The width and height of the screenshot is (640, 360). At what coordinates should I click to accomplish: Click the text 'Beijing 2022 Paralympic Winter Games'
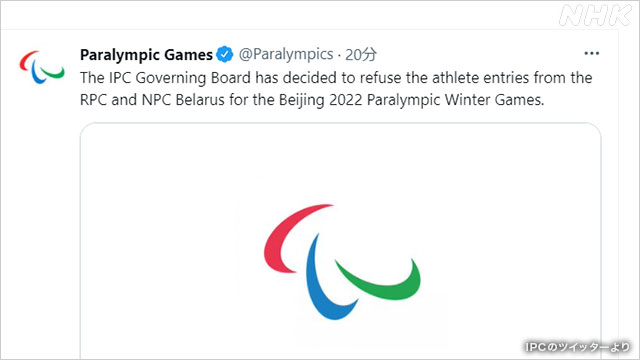click(x=411, y=100)
